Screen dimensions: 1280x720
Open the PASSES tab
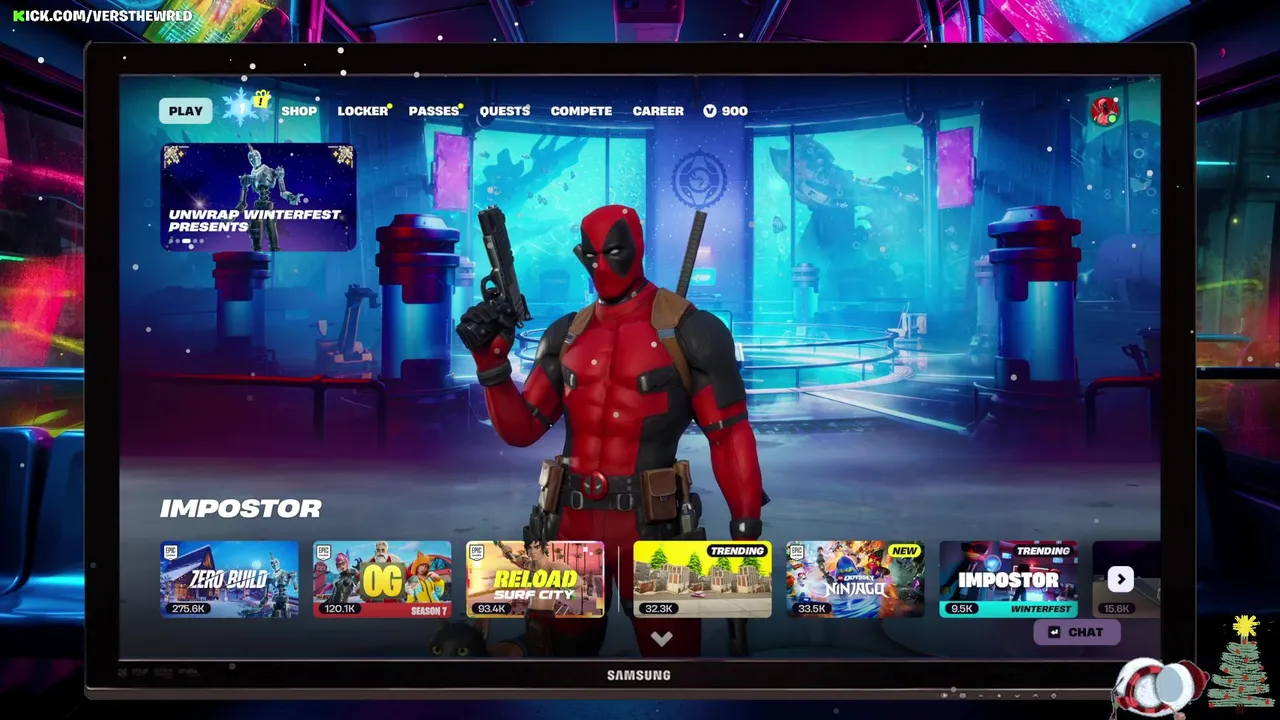tap(433, 111)
